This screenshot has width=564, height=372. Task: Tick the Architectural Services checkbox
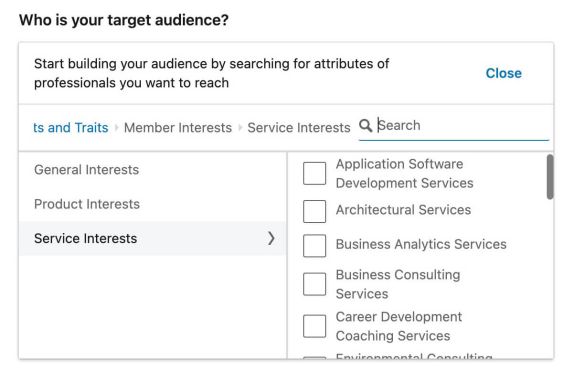314,212
